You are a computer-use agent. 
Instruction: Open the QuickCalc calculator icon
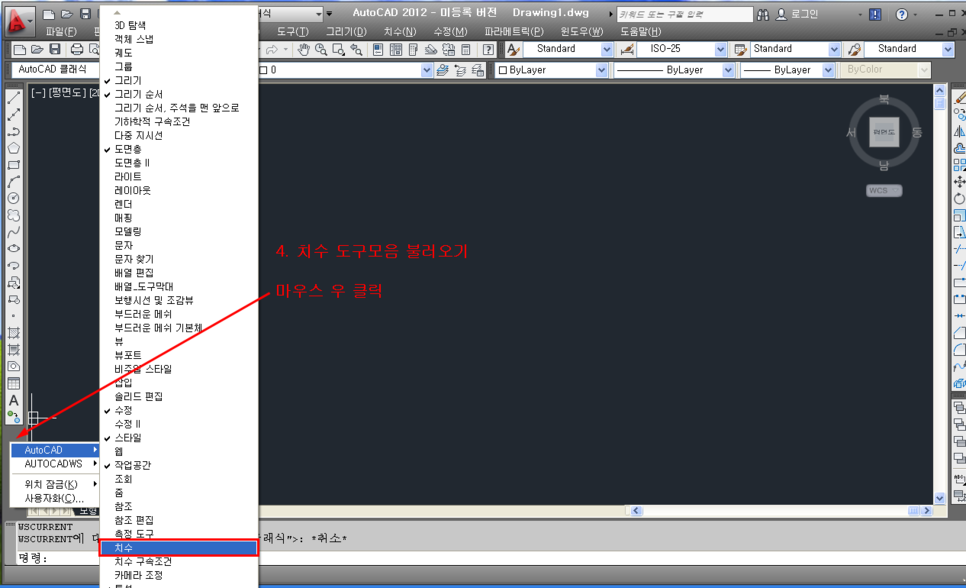tap(466, 49)
